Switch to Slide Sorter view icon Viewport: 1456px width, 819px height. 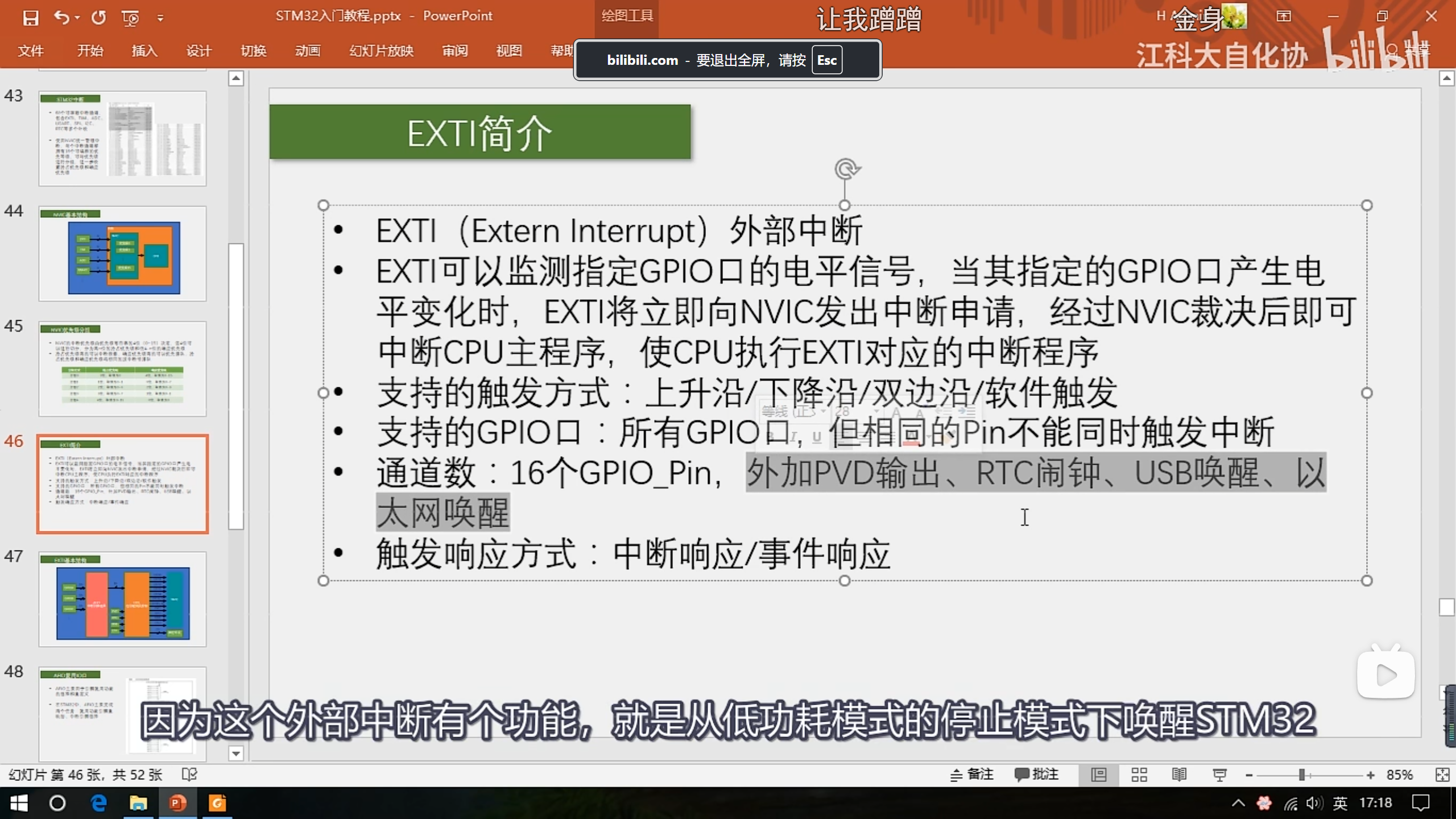coord(1139,775)
